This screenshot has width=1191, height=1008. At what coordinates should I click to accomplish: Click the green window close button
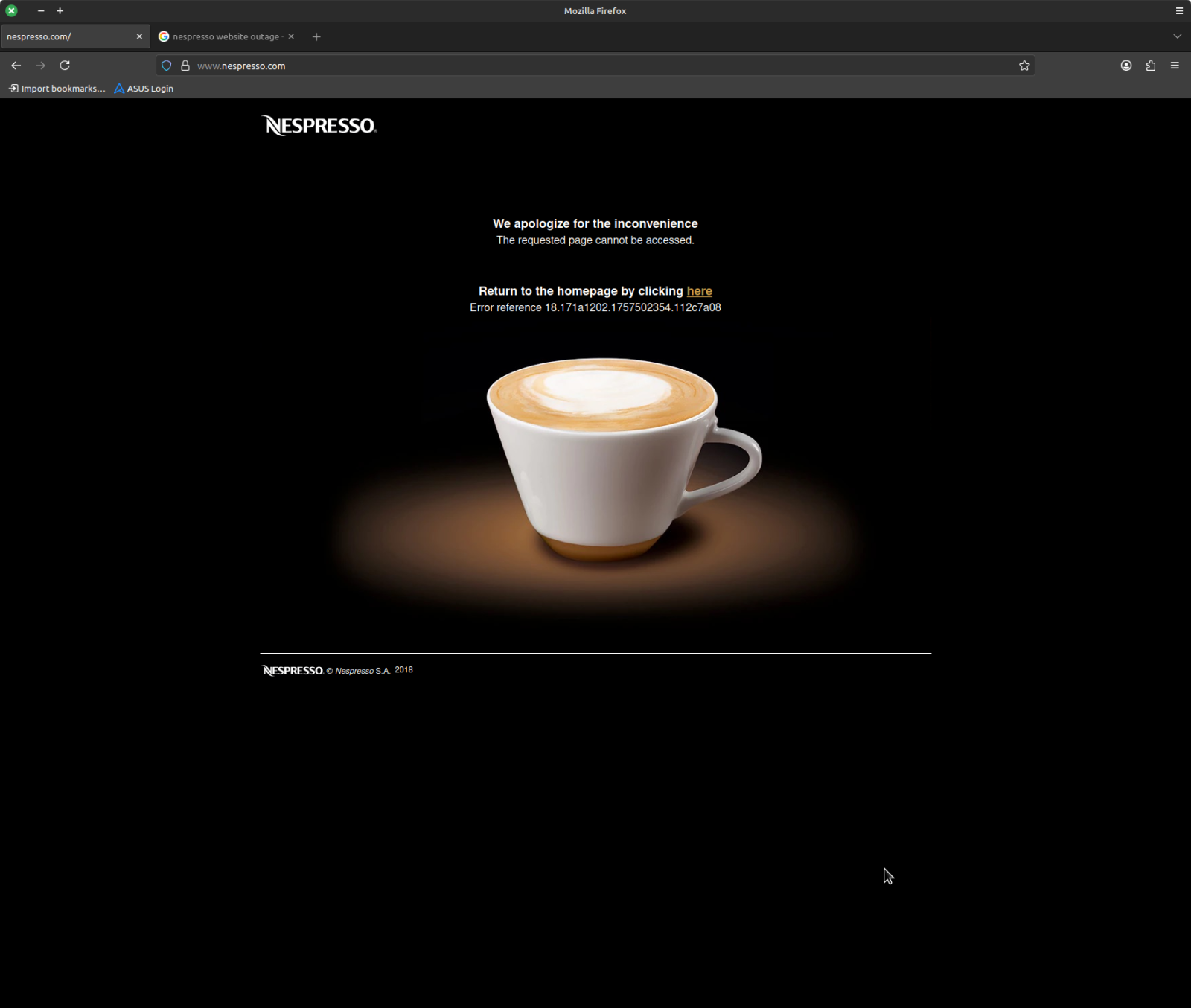click(12, 11)
